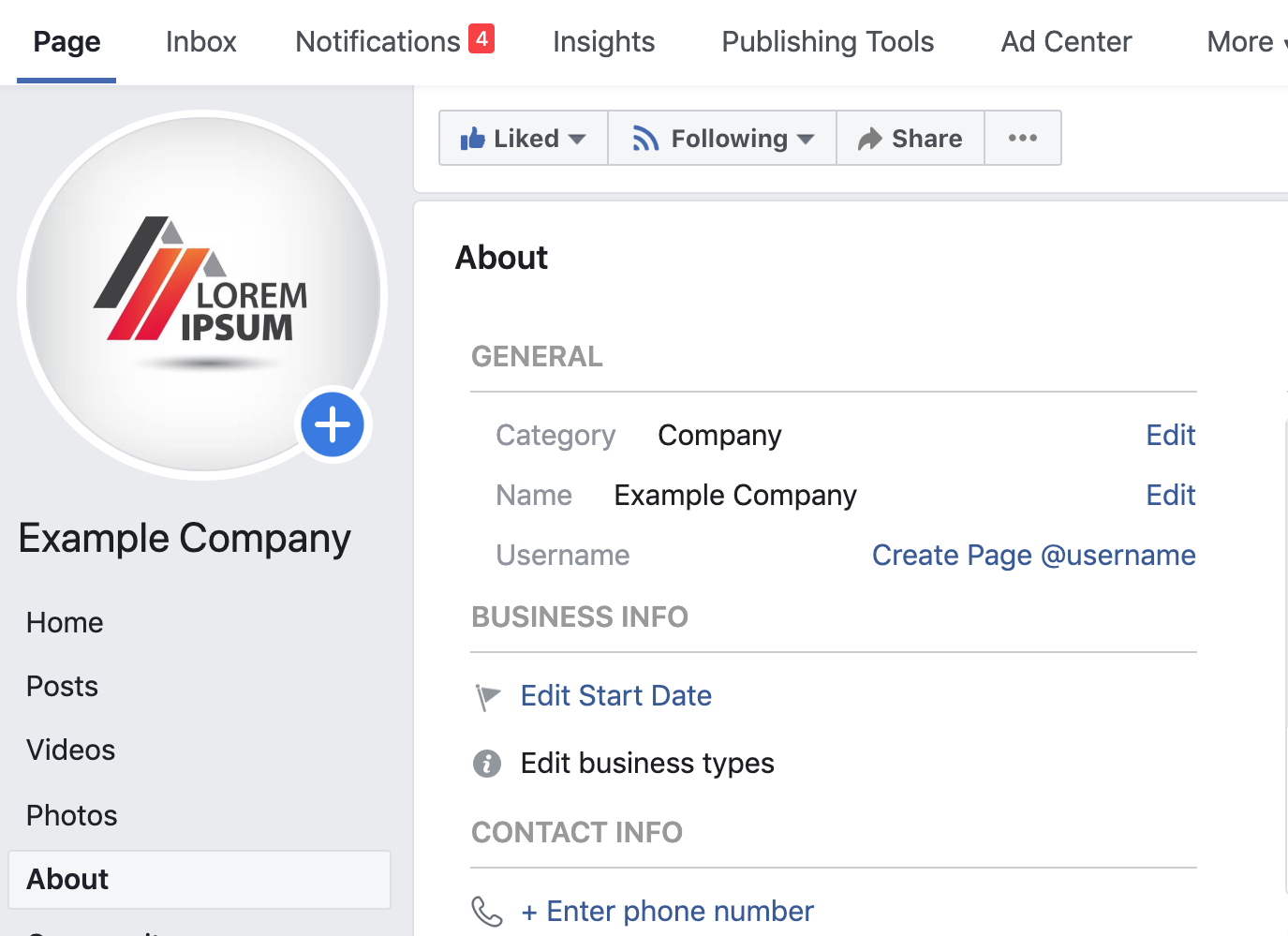Screen dimensions: 1288x936
Task: Click Create Page @username
Action: click(1033, 555)
